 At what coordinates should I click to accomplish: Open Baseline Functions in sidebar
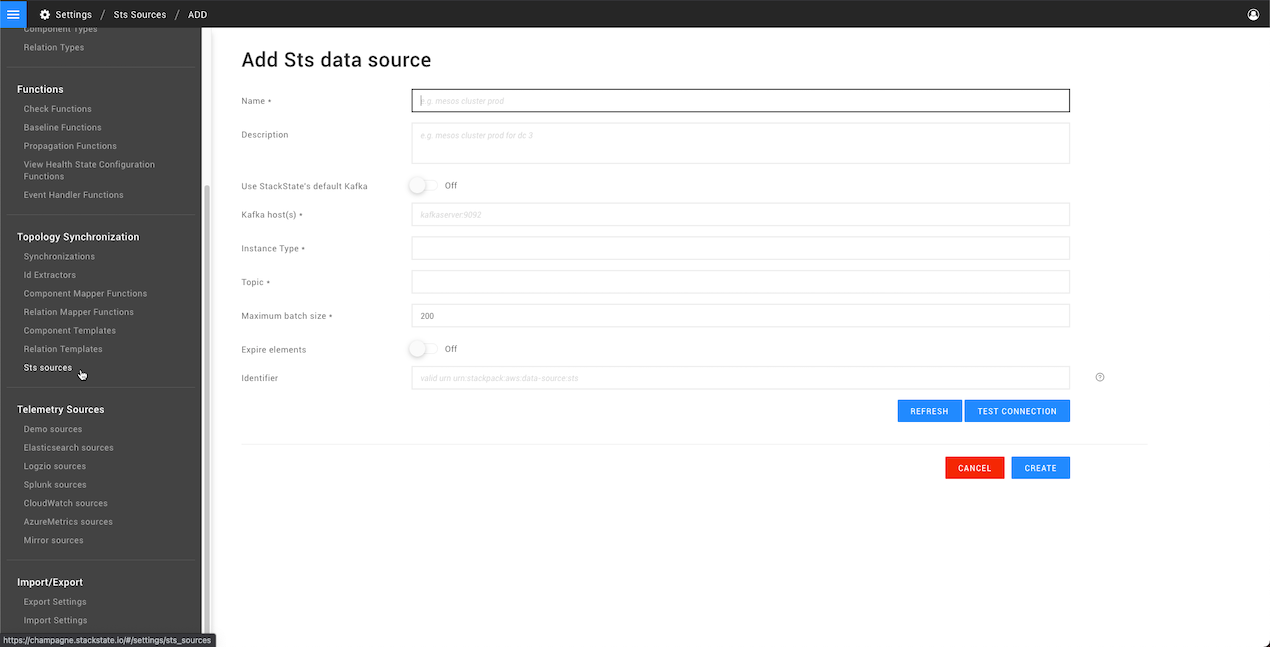tap(62, 128)
